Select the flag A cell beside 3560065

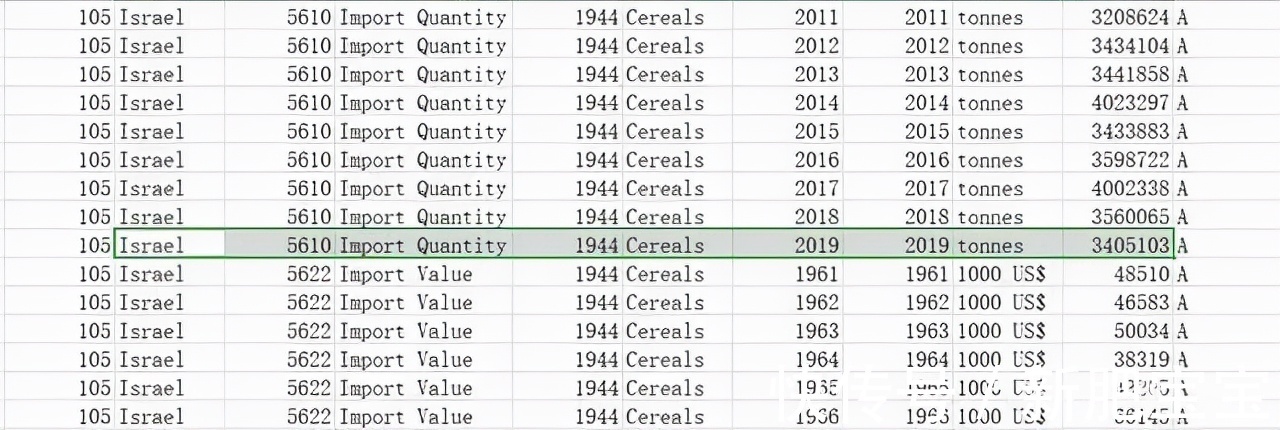(x=1183, y=217)
